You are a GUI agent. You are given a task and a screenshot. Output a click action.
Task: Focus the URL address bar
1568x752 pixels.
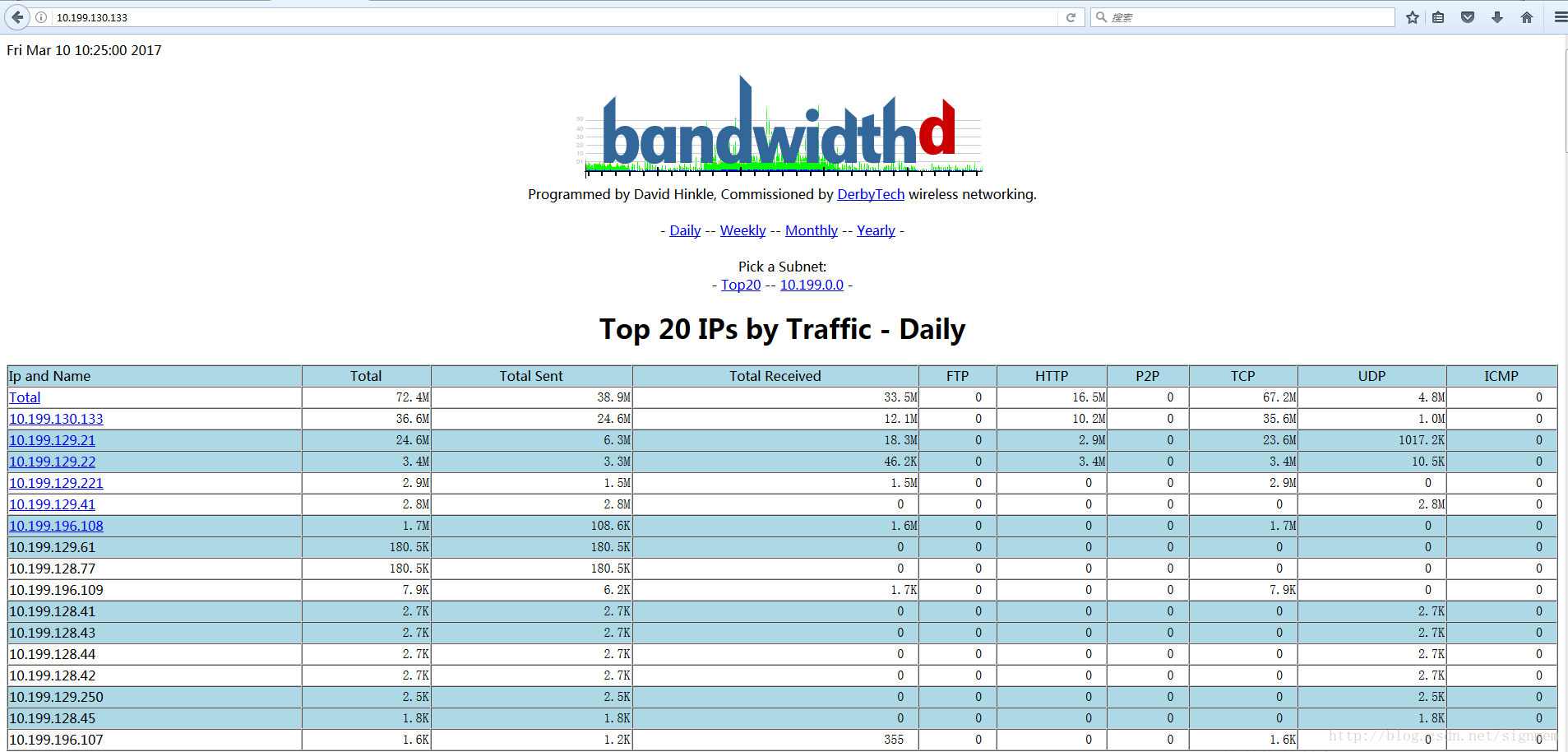pyautogui.click(x=555, y=17)
